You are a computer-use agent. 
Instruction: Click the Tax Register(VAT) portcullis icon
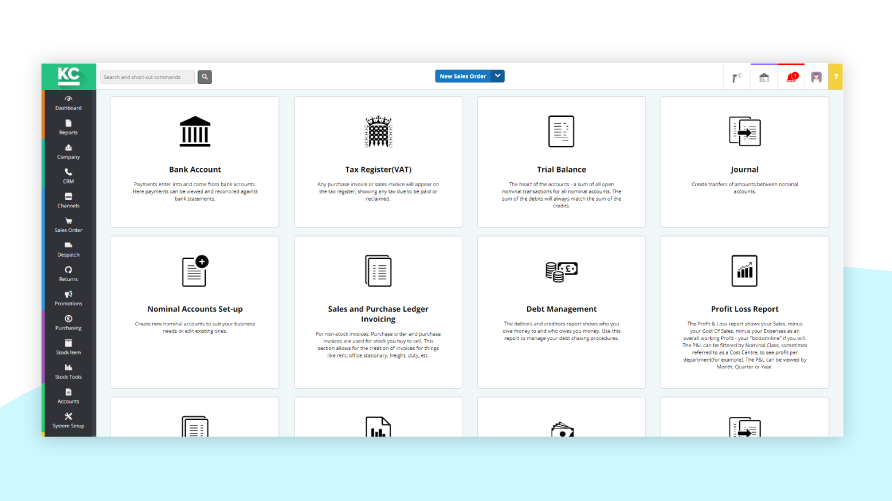(378, 131)
